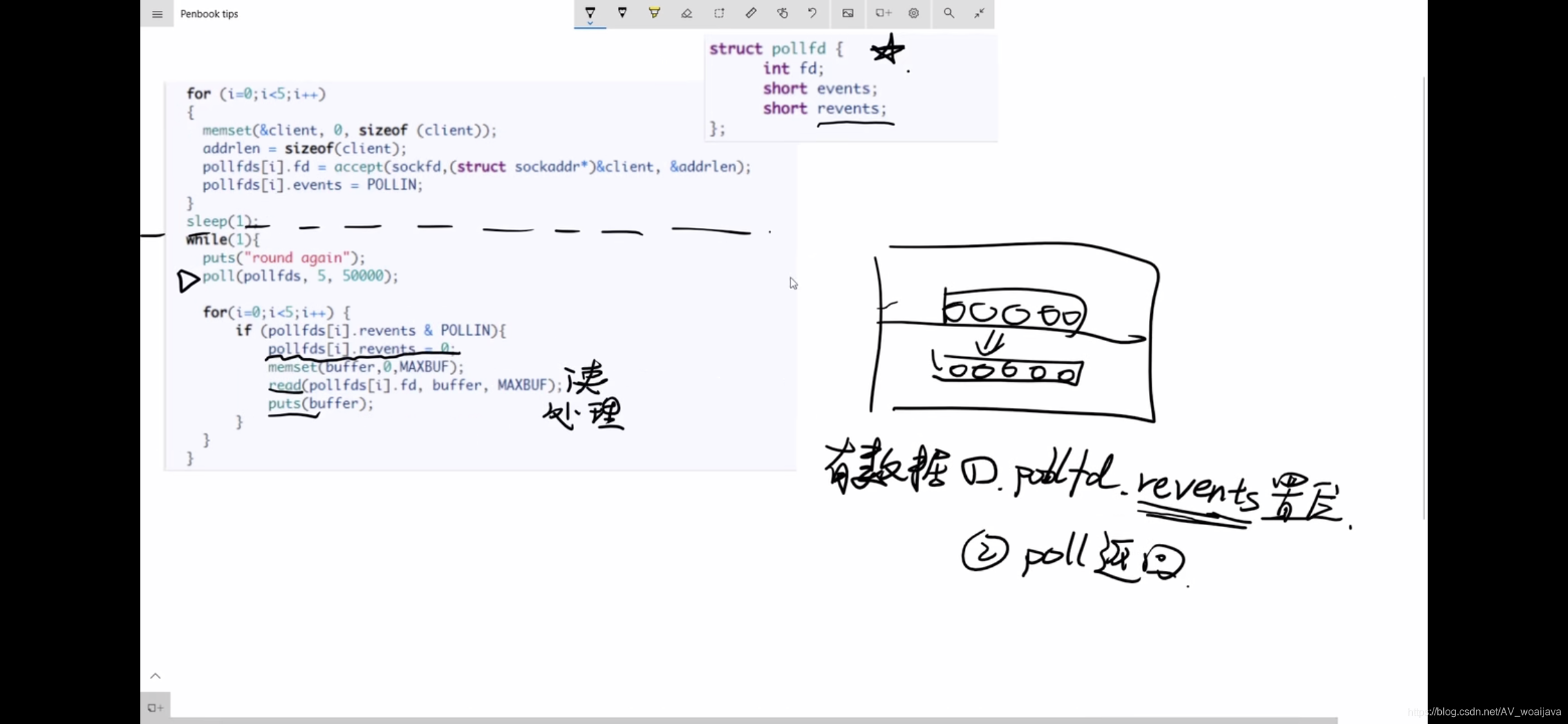Click the 'pollfds[i].events = POLLIN;' line
The width and height of the screenshot is (1568, 724).
coord(312,185)
